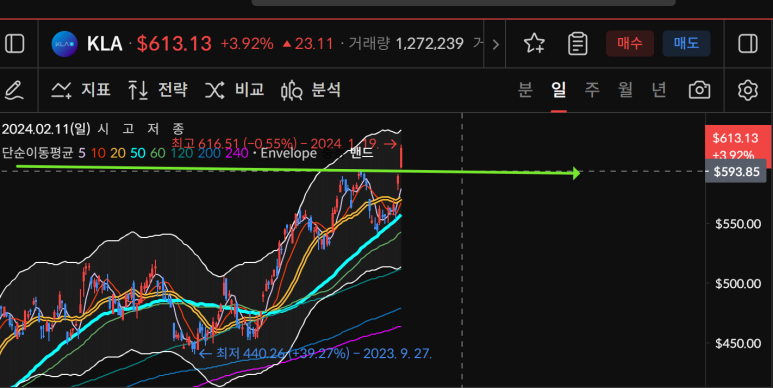Viewport: 773px width, 388px height.
Task: Select the moving average 200 period
Action: tap(209, 153)
